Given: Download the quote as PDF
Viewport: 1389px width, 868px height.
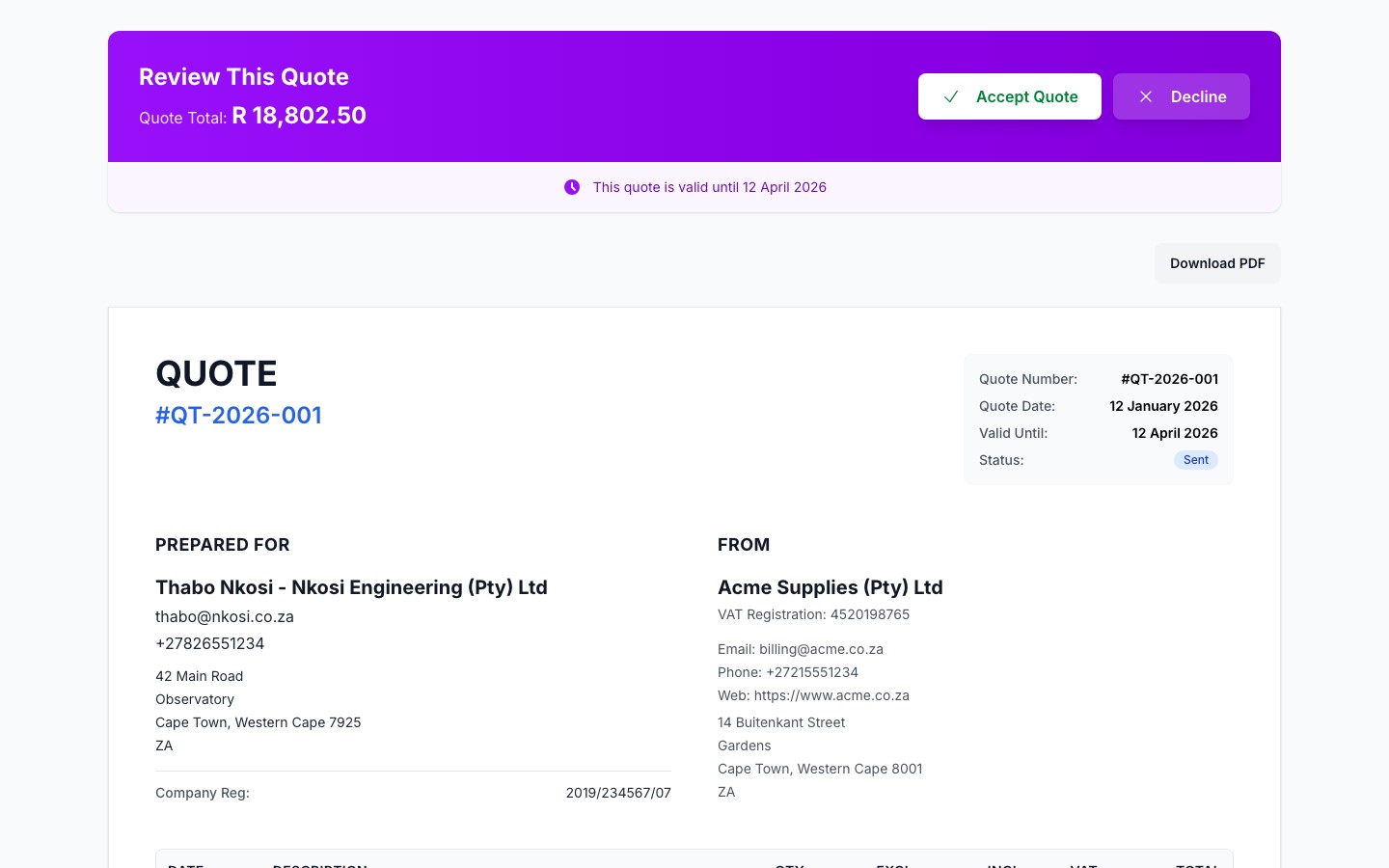Looking at the screenshot, I should (1216, 263).
